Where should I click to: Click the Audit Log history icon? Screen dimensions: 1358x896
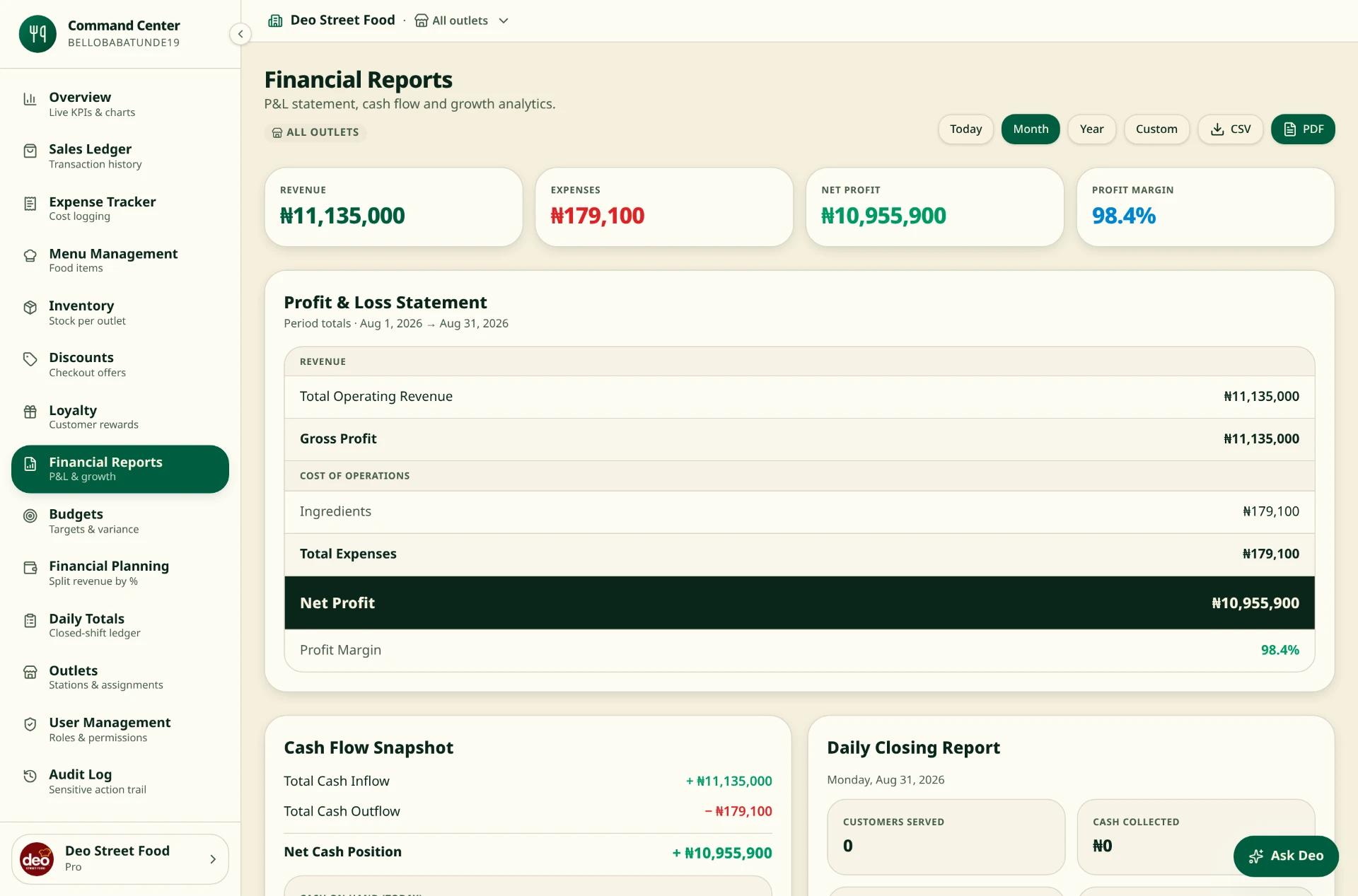30,776
